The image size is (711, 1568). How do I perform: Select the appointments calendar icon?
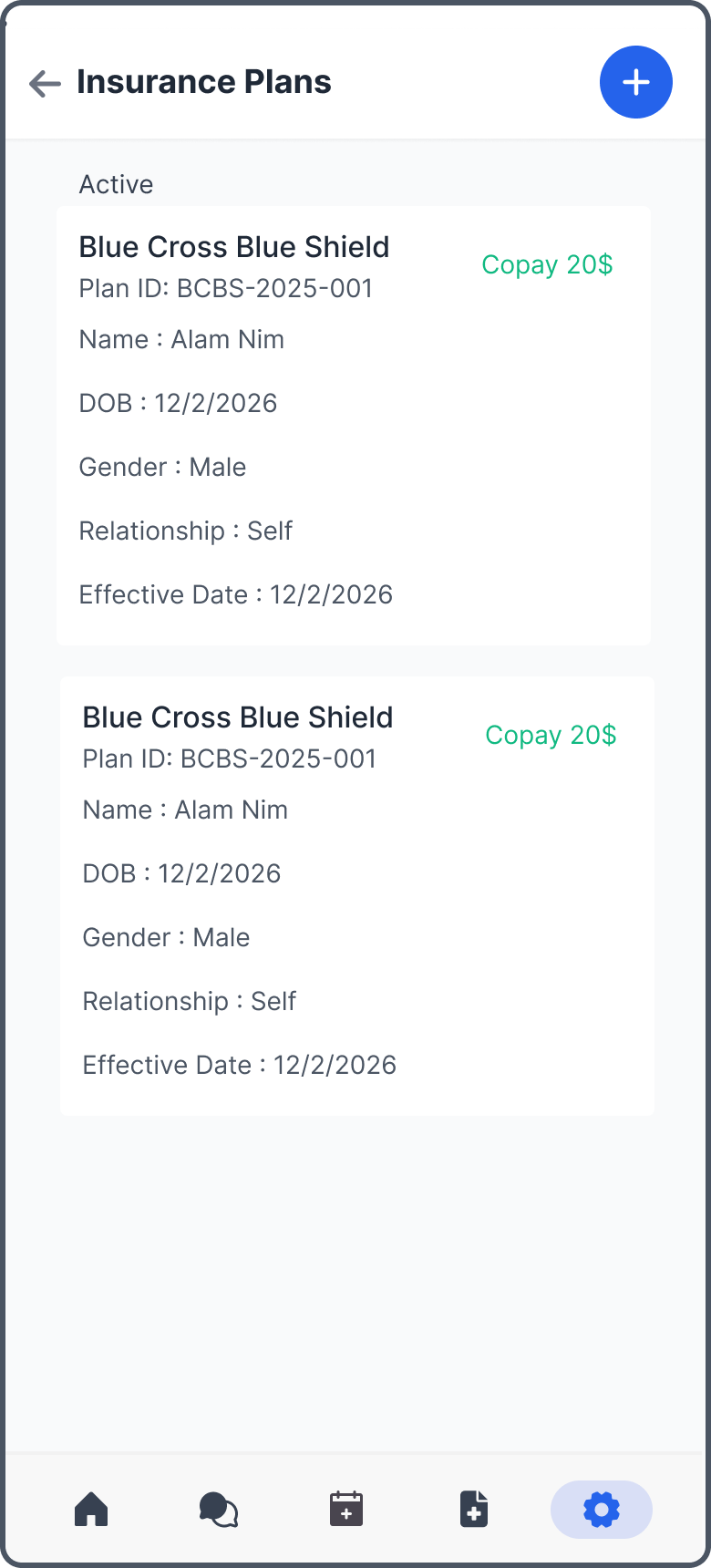tap(346, 1510)
